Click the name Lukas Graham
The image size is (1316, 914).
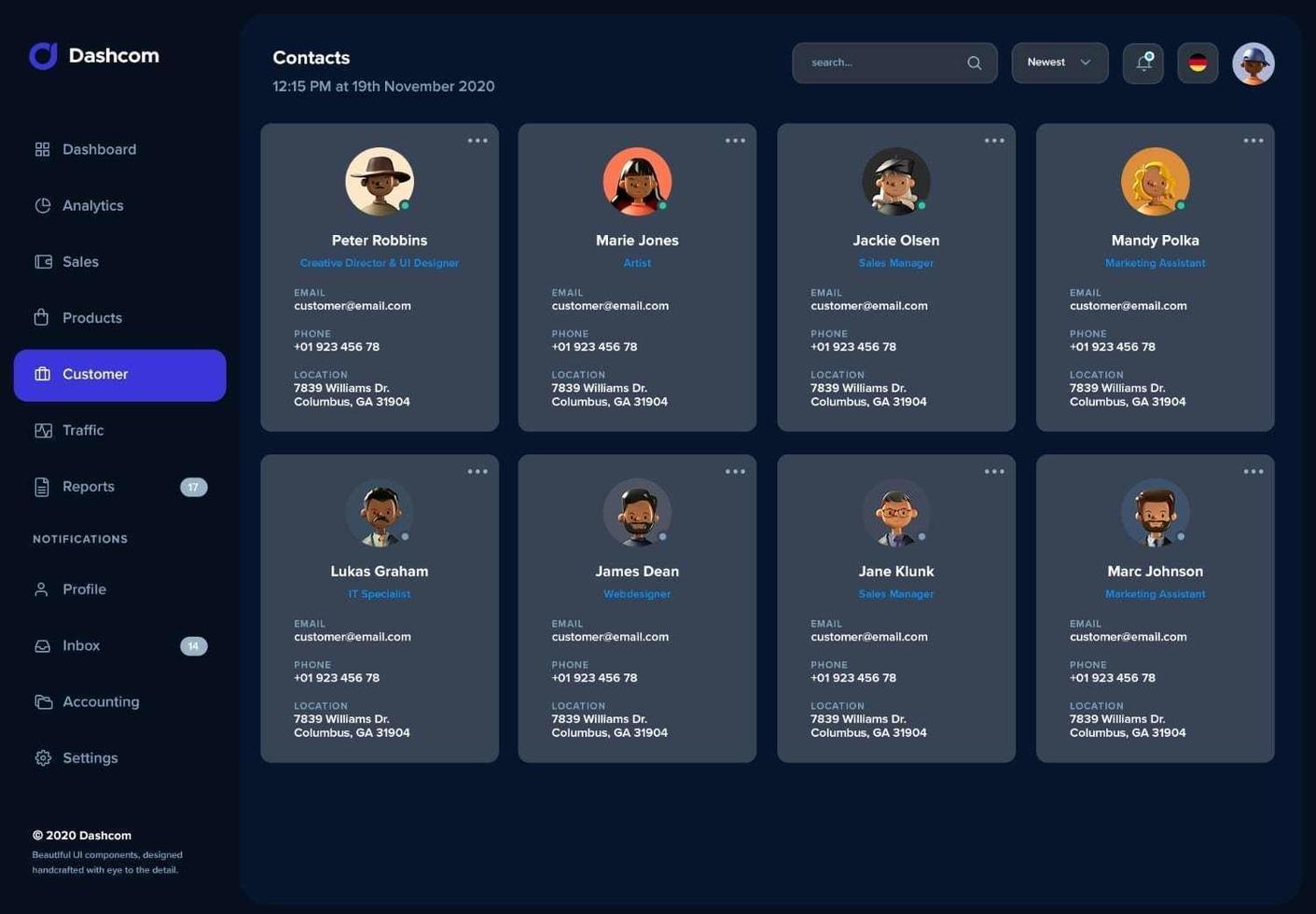click(x=380, y=572)
